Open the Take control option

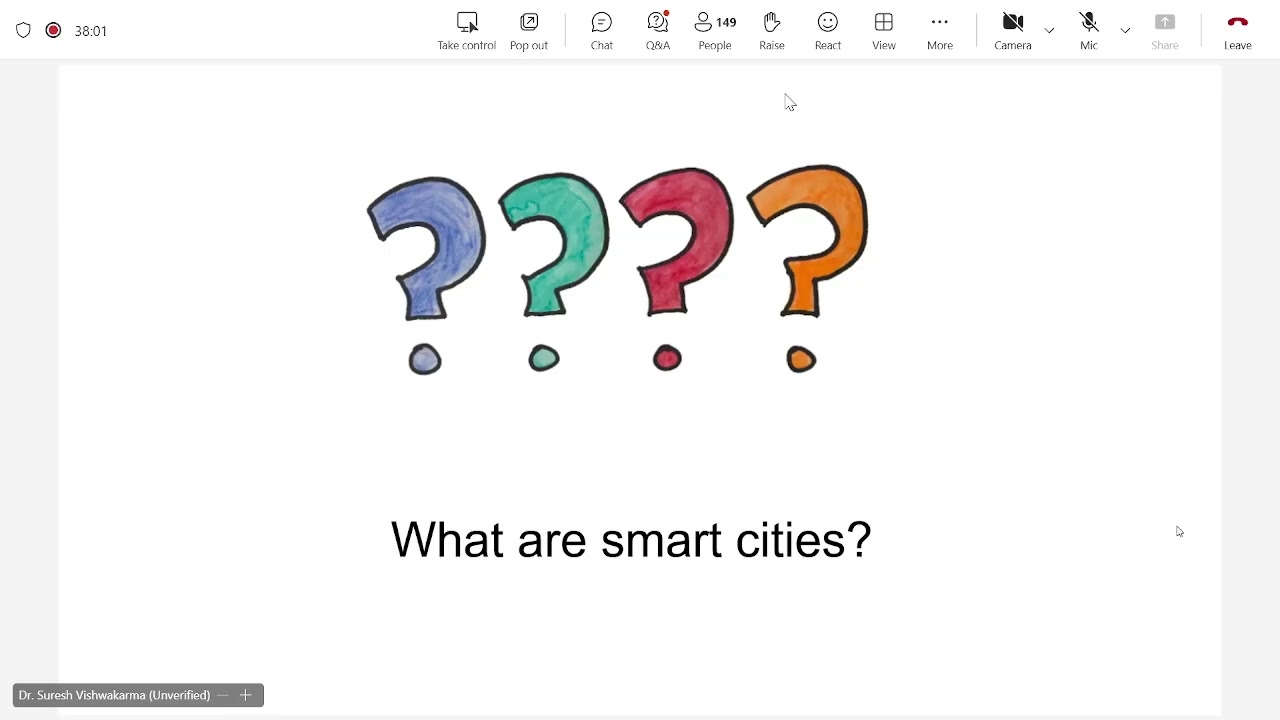pos(466,31)
